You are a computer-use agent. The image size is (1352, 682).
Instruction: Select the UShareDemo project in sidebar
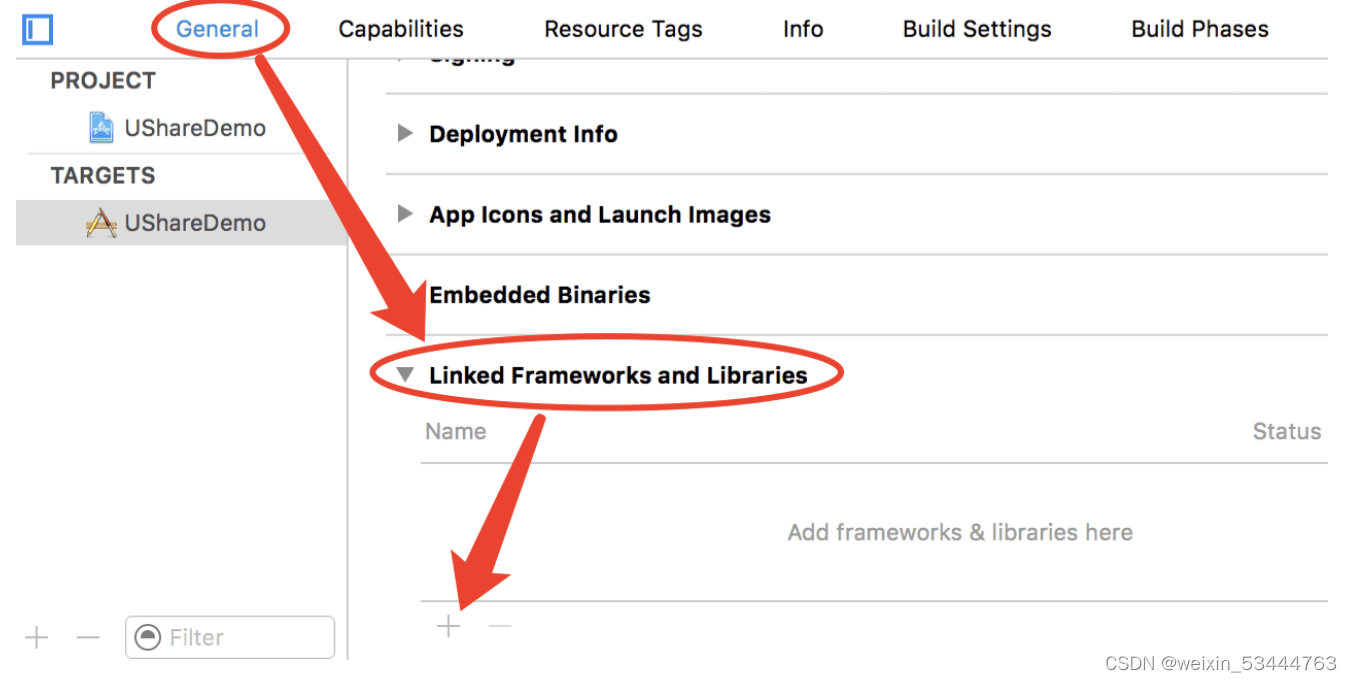point(194,128)
